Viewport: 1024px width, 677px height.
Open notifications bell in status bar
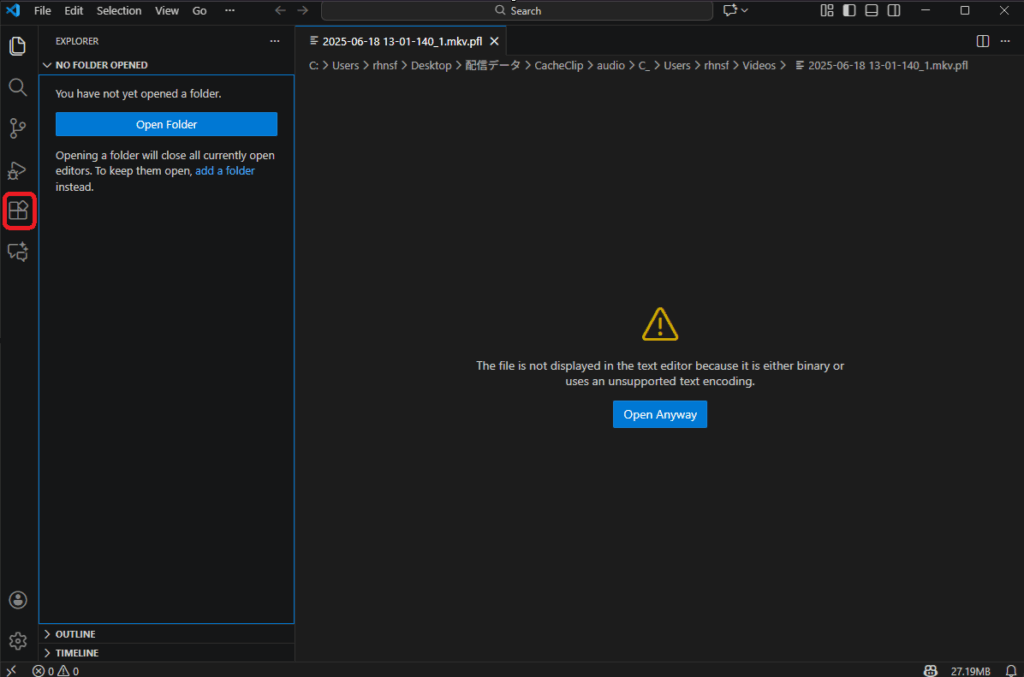coord(1008,670)
